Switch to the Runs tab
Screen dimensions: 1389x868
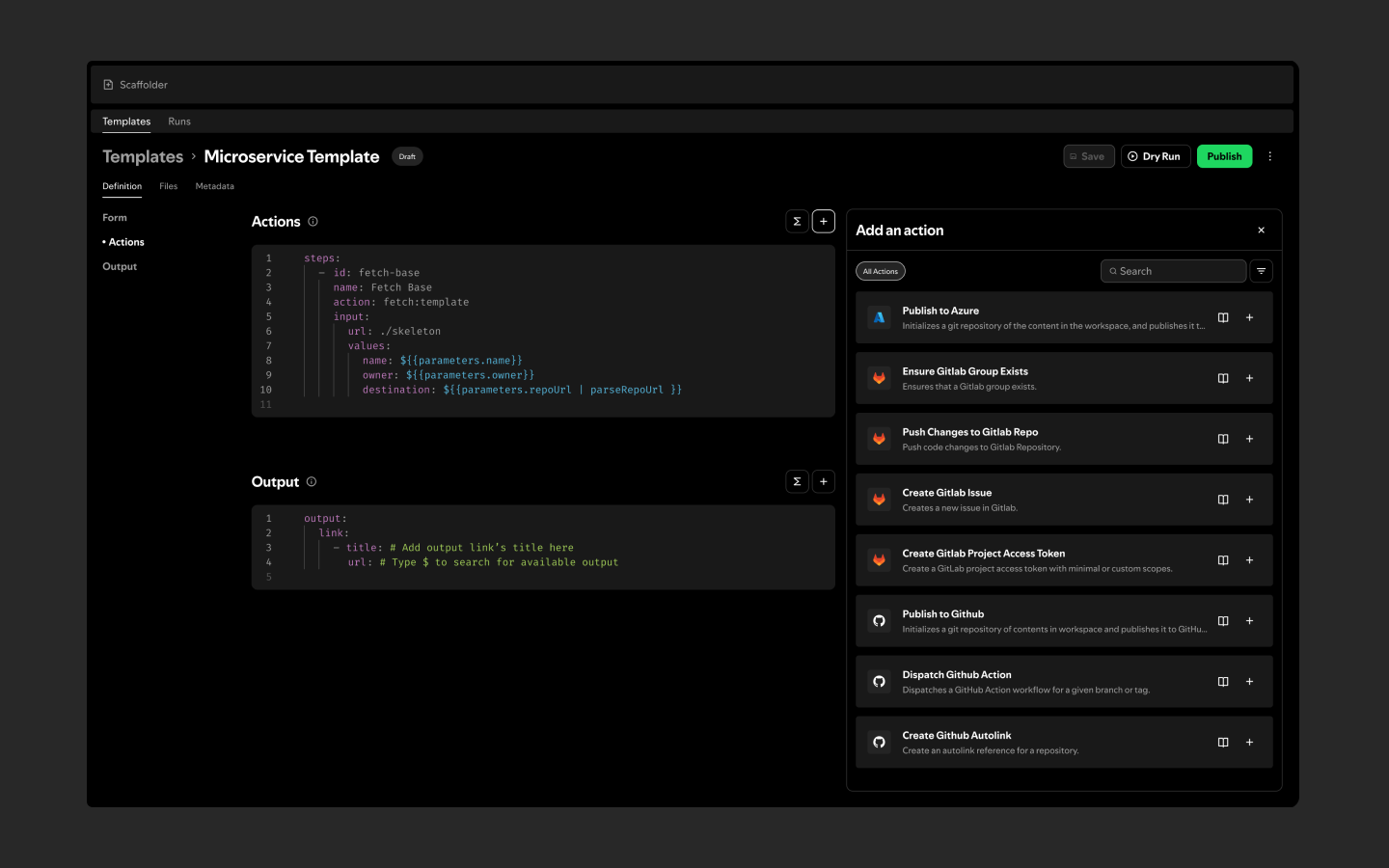click(179, 122)
